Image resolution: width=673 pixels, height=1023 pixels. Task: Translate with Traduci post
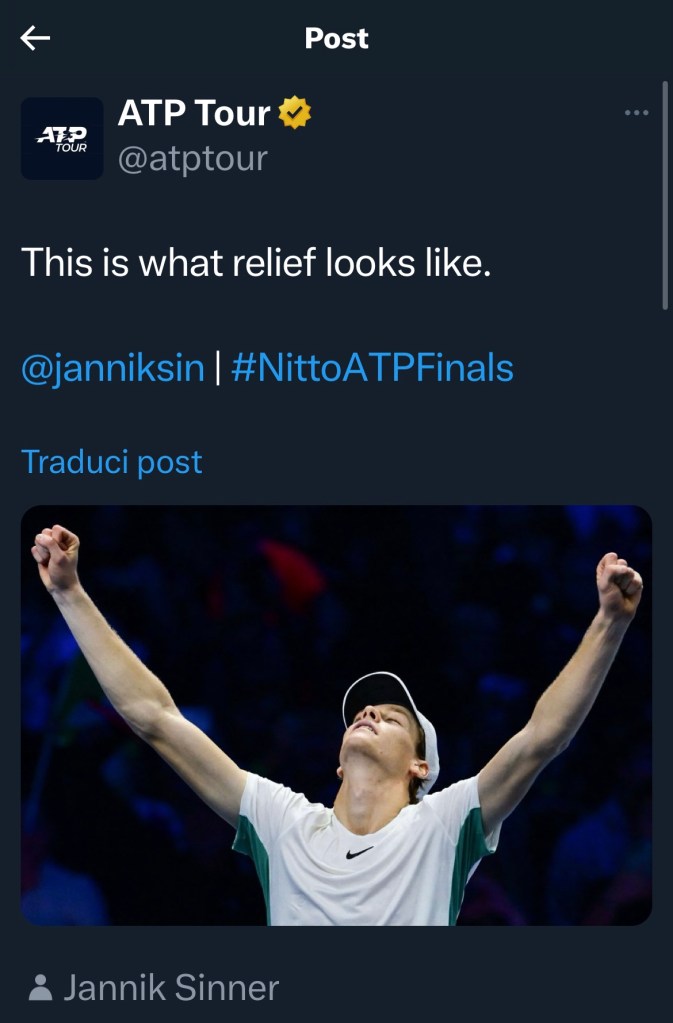(112, 462)
